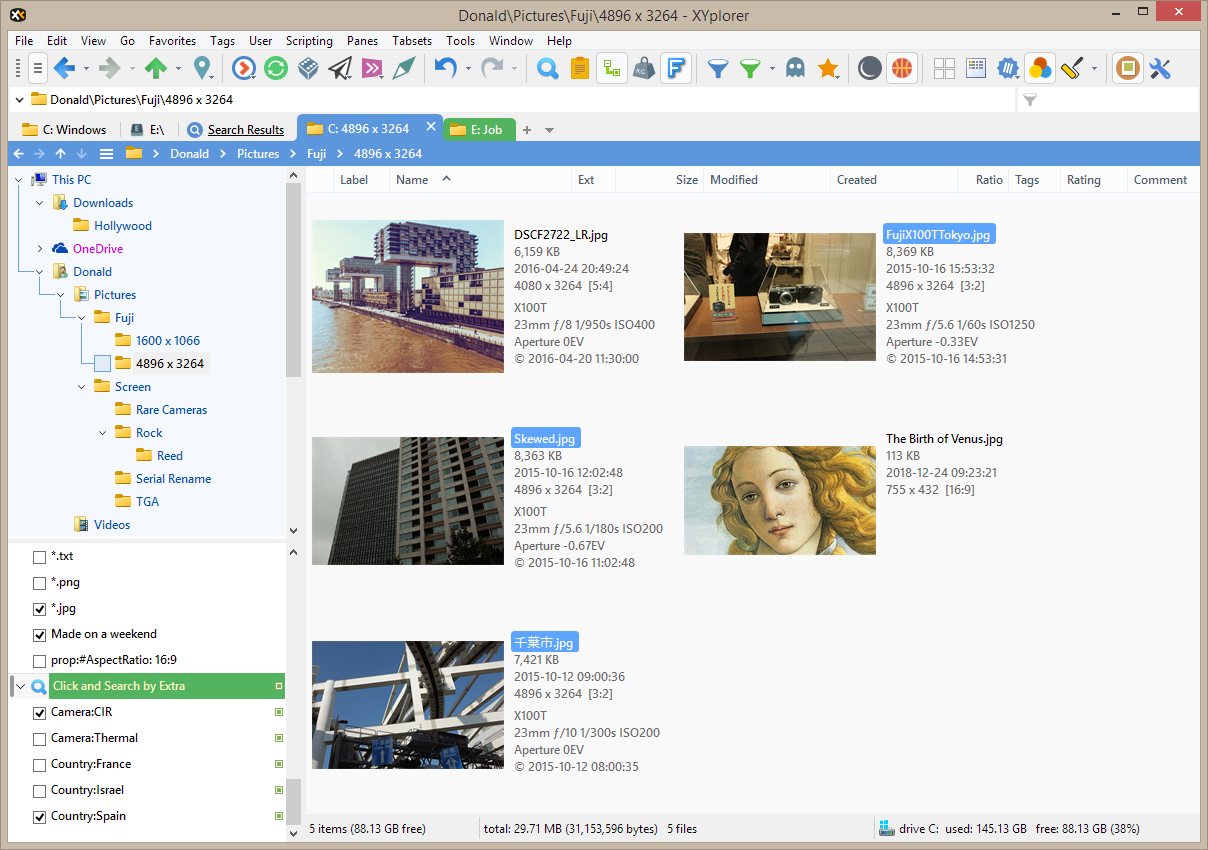Click the ghost icon in the toolbar

coord(795,68)
